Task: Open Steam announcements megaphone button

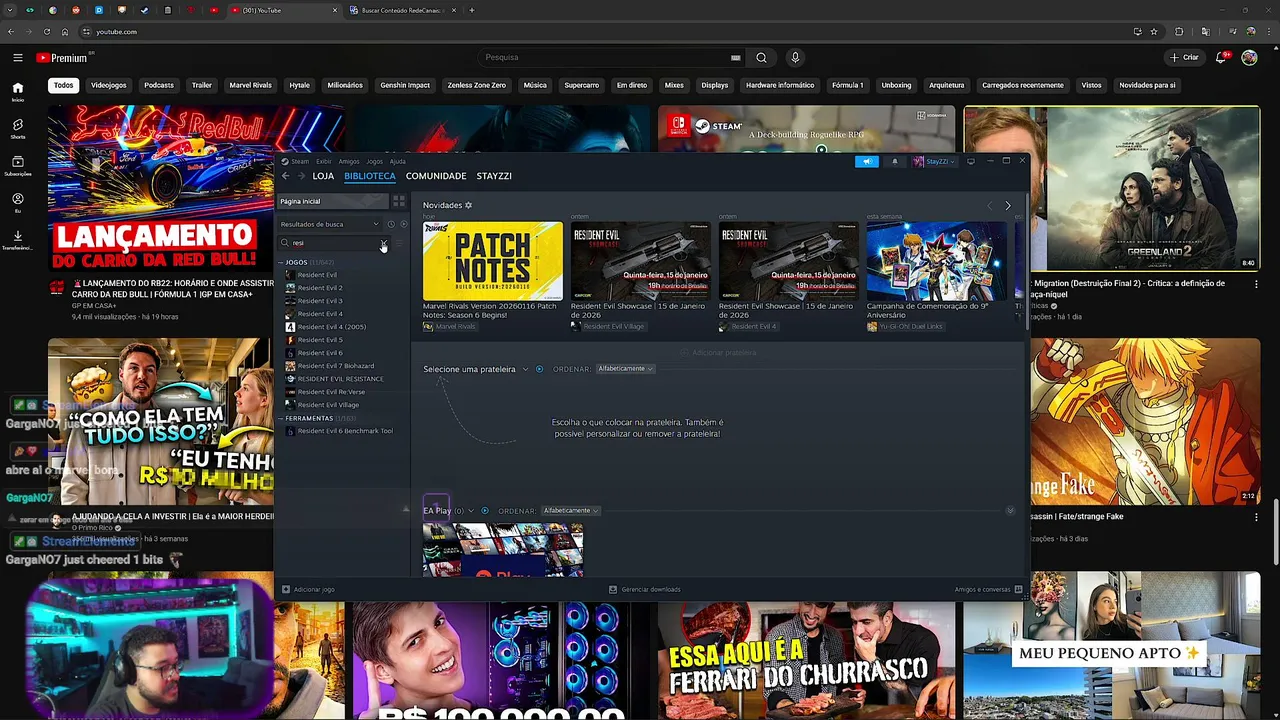Action: 867,161
